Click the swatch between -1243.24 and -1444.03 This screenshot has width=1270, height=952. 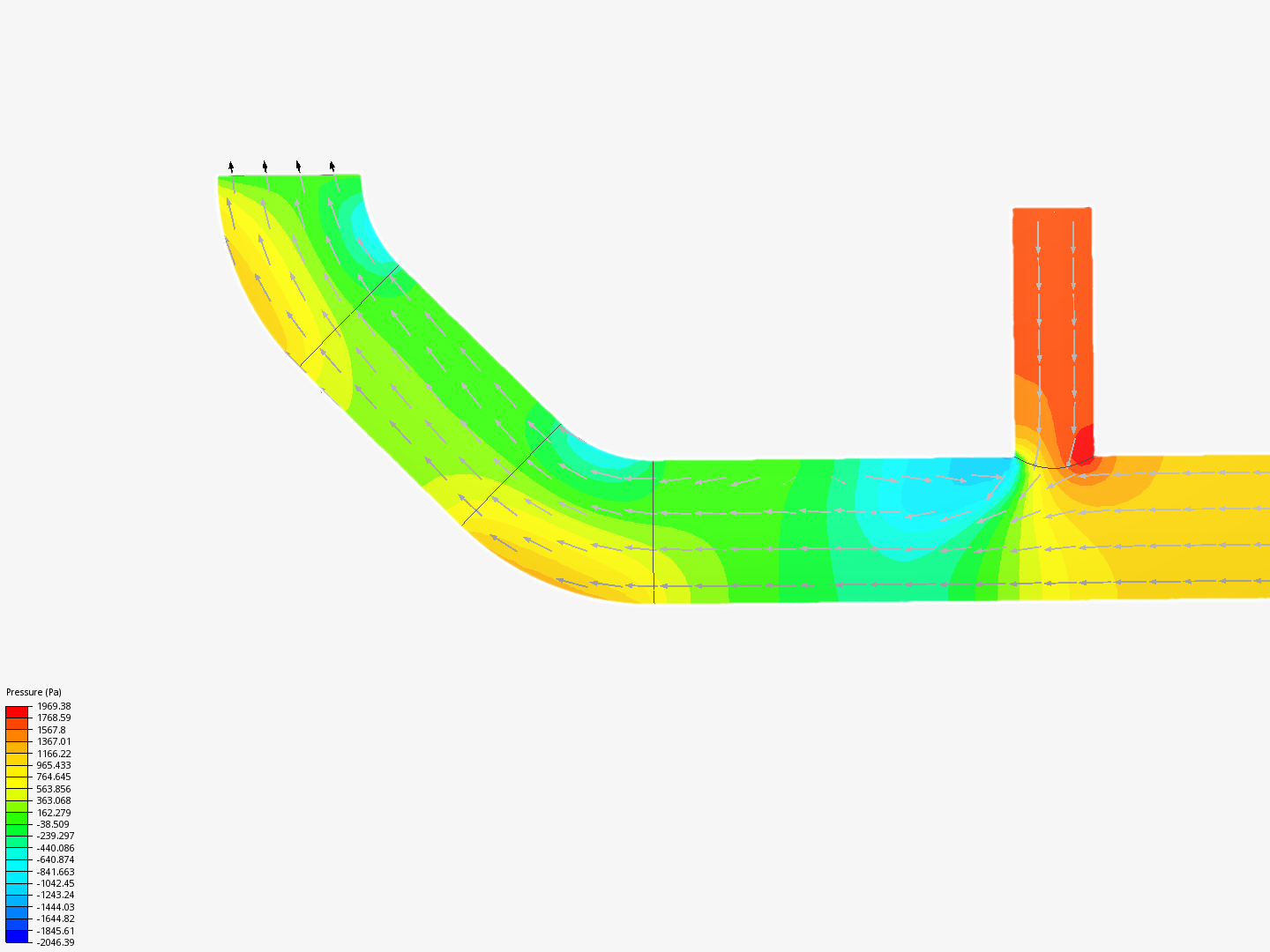[x=17, y=901]
